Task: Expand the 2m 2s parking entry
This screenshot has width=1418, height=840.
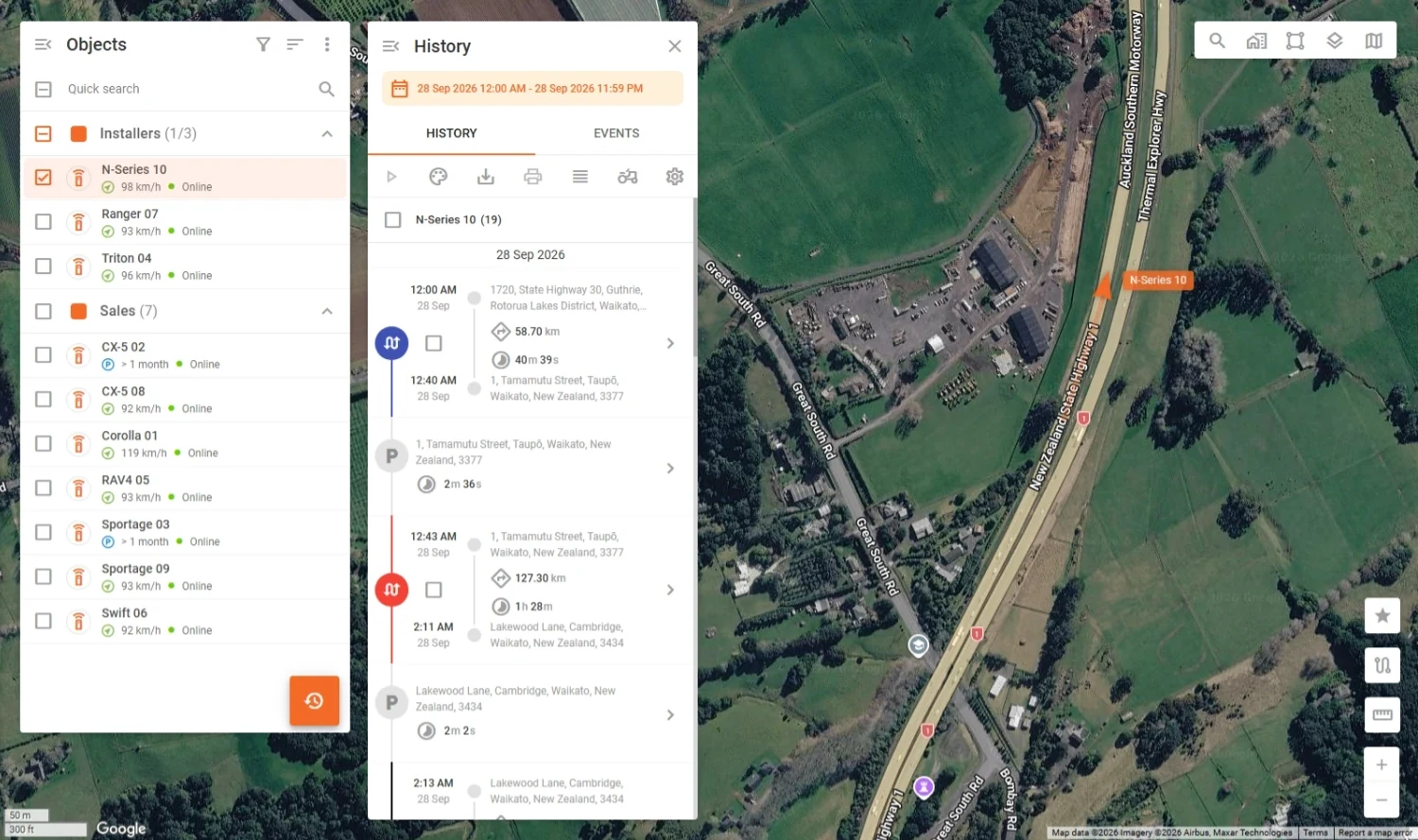Action: coord(670,715)
